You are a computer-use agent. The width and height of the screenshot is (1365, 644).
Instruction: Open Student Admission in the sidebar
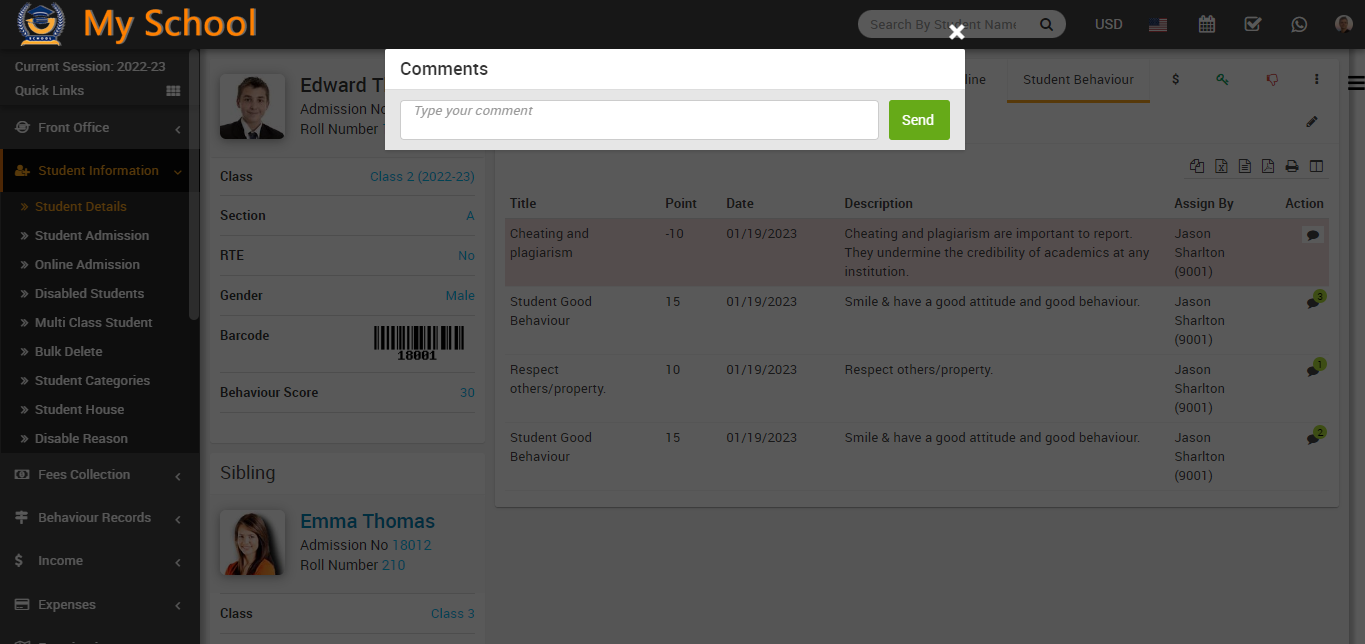click(x=92, y=236)
